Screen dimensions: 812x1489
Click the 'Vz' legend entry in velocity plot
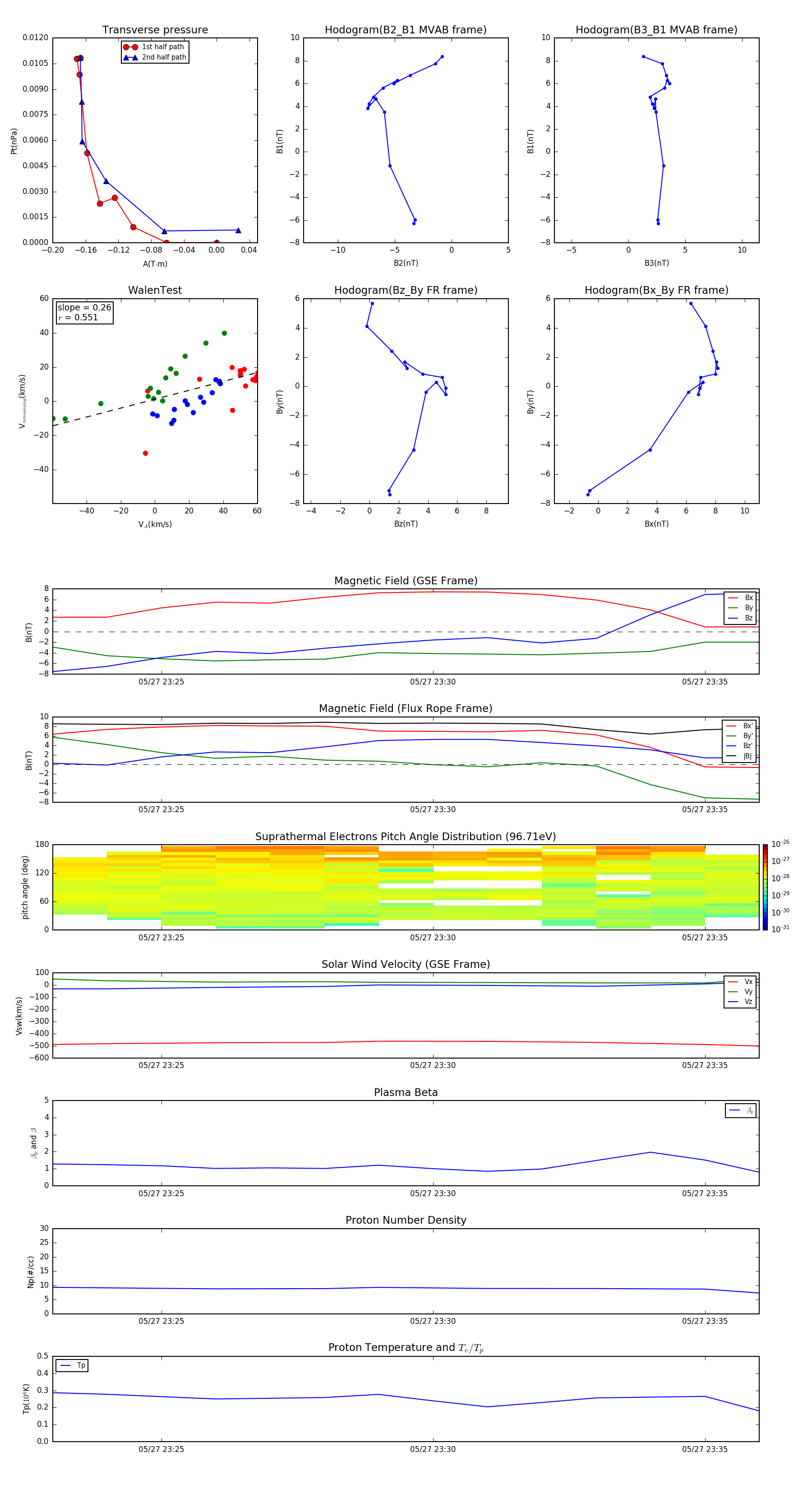(x=740, y=1002)
